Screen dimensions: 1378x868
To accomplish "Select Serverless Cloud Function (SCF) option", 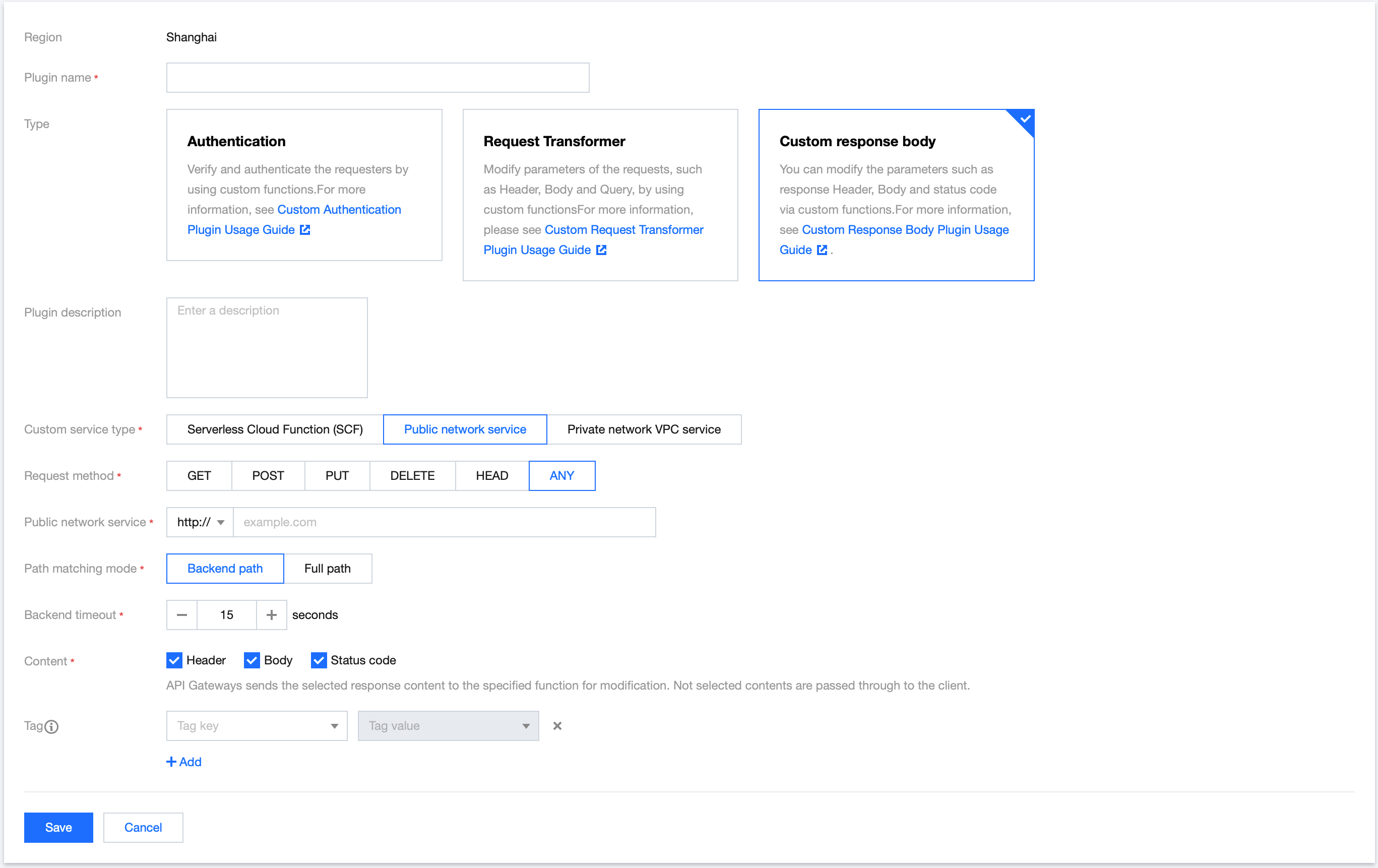I will pyautogui.click(x=275, y=429).
